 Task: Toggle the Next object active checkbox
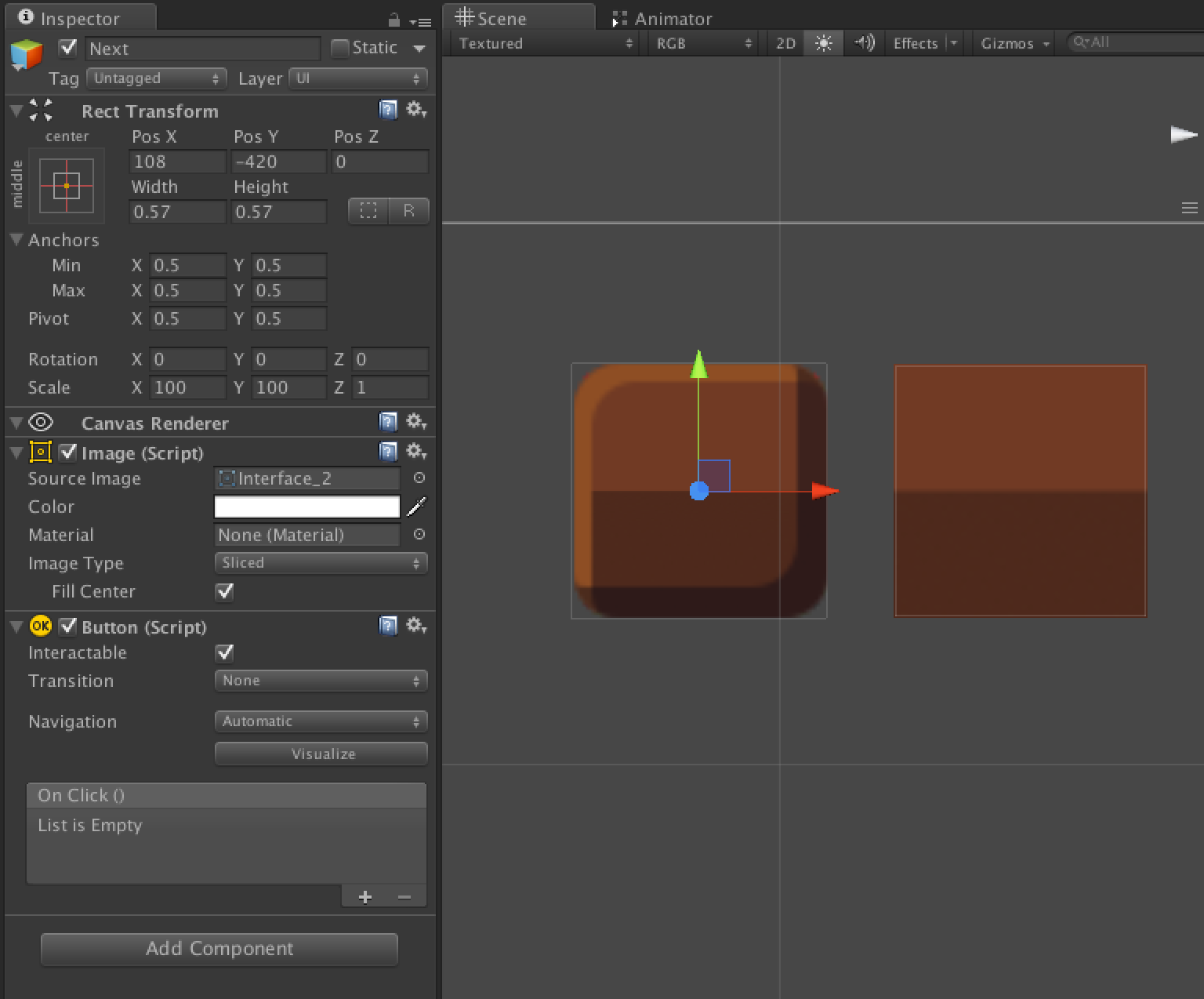68,48
